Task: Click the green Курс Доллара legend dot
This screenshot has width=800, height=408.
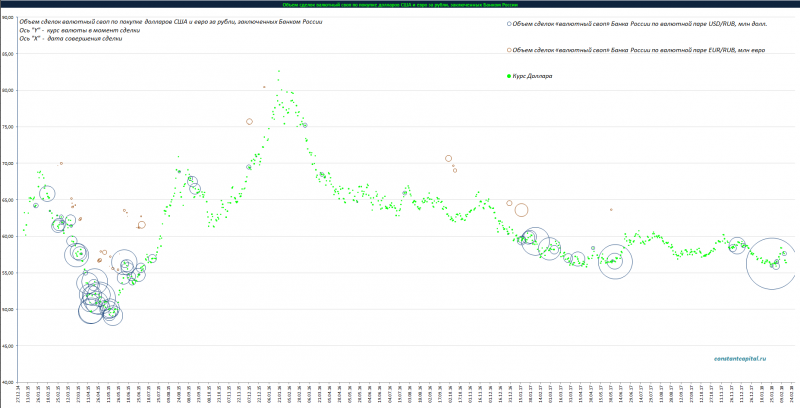Action: coord(510,76)
